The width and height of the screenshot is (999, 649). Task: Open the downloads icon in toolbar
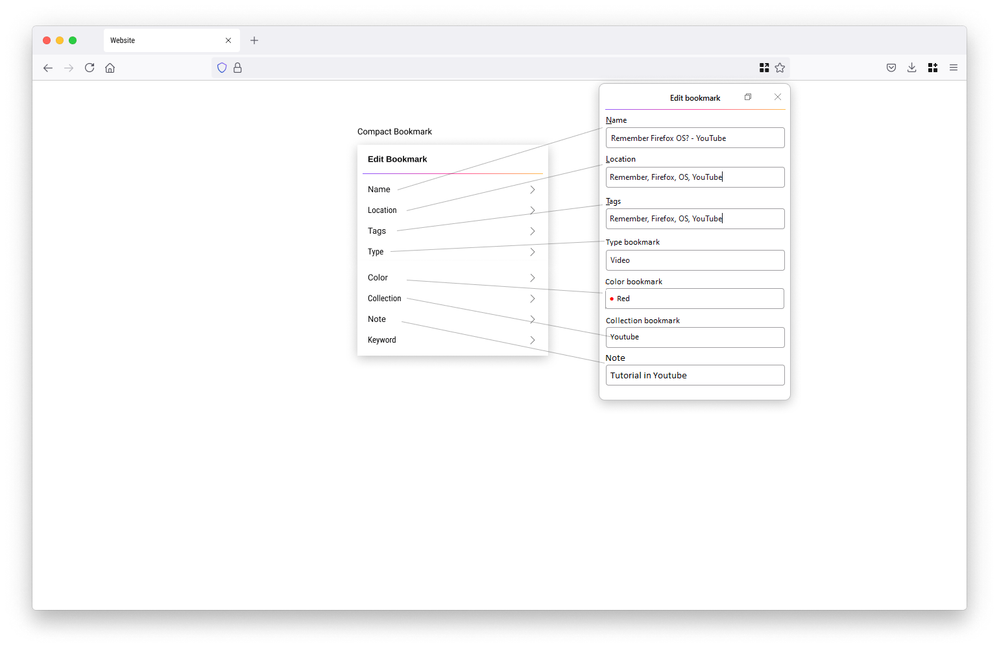912,68
